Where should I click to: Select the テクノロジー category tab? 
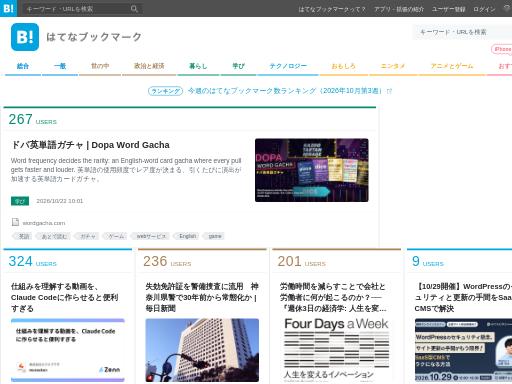click(x=288, y=66)
